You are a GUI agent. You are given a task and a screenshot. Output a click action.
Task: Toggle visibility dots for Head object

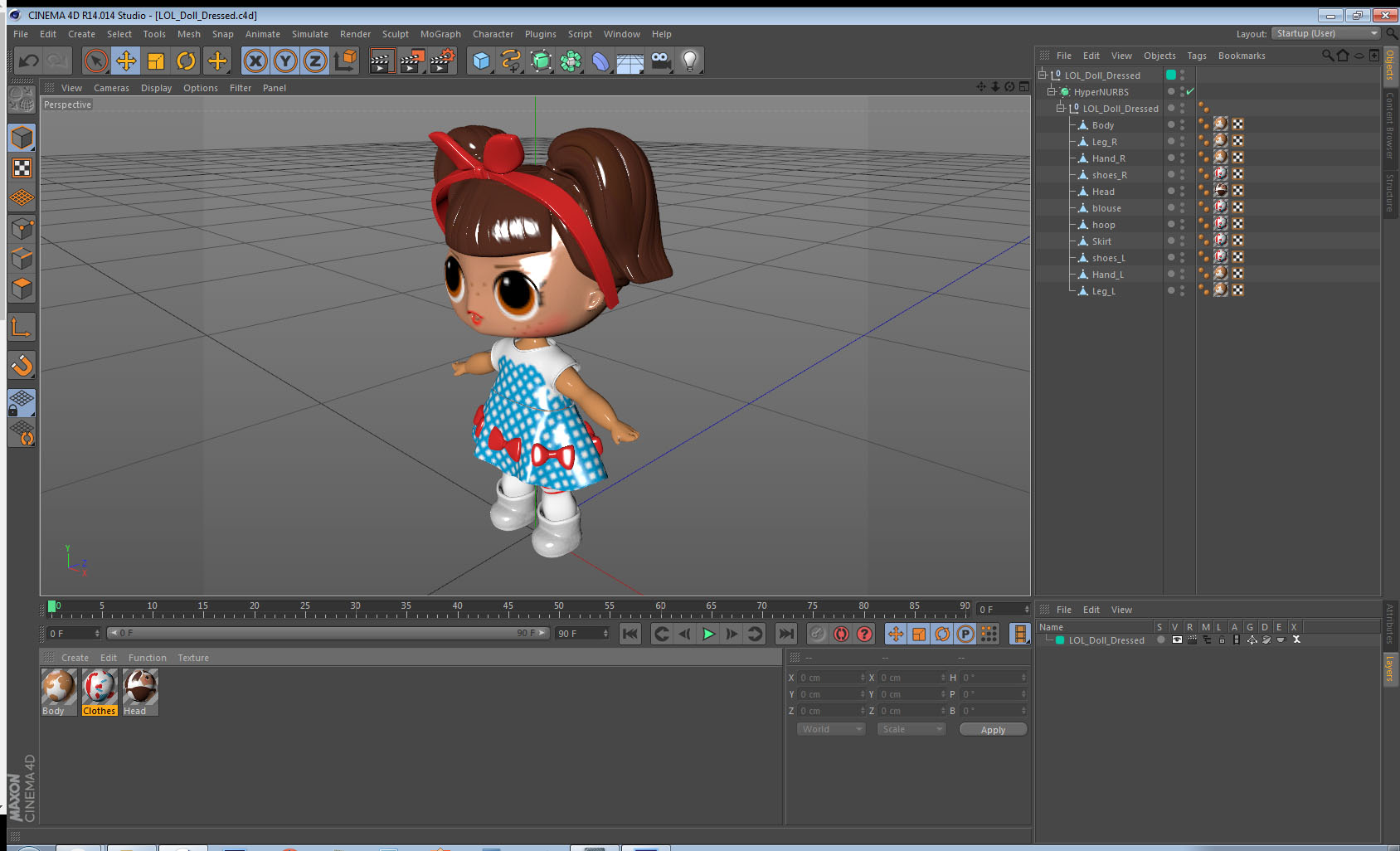1183,191
